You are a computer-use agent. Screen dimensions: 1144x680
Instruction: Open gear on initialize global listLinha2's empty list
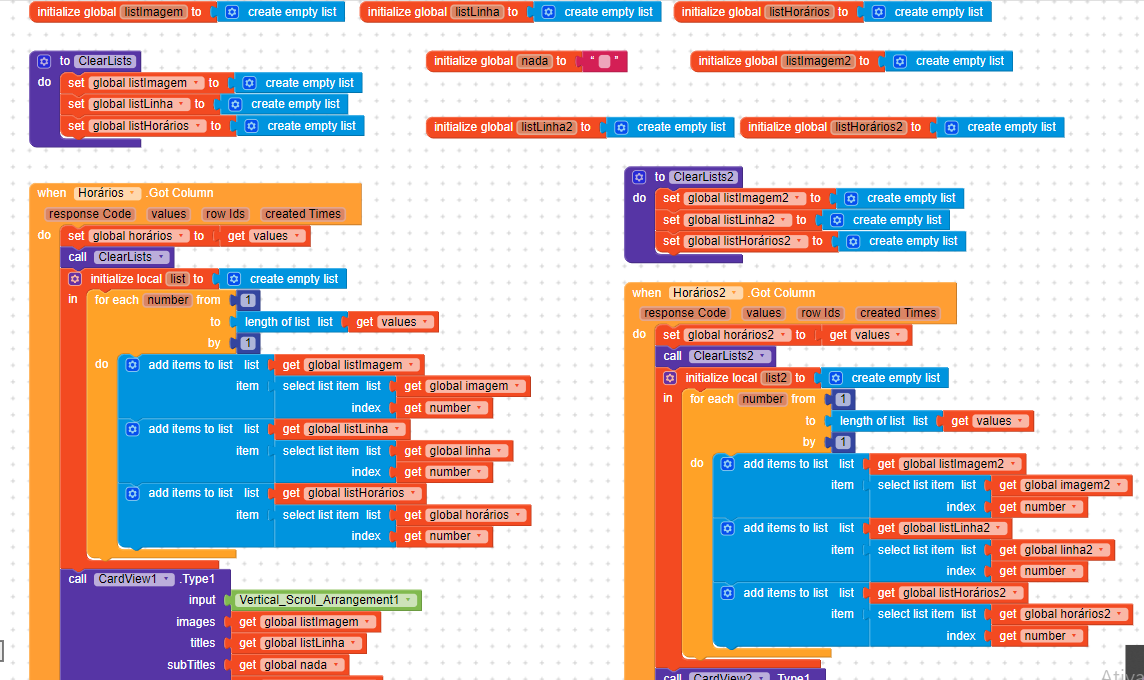pyautogui.click(x=622, y=128)
